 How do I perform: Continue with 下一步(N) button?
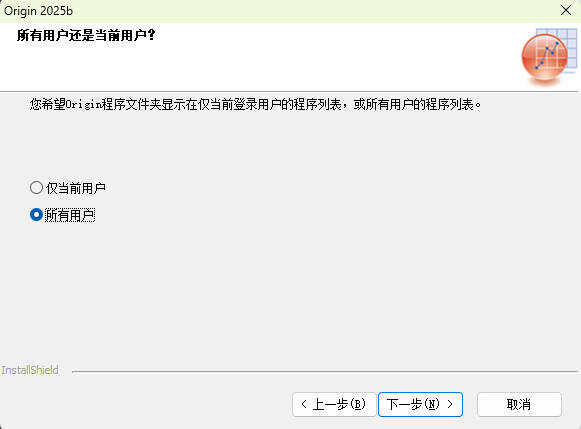[x=420, y=404]
